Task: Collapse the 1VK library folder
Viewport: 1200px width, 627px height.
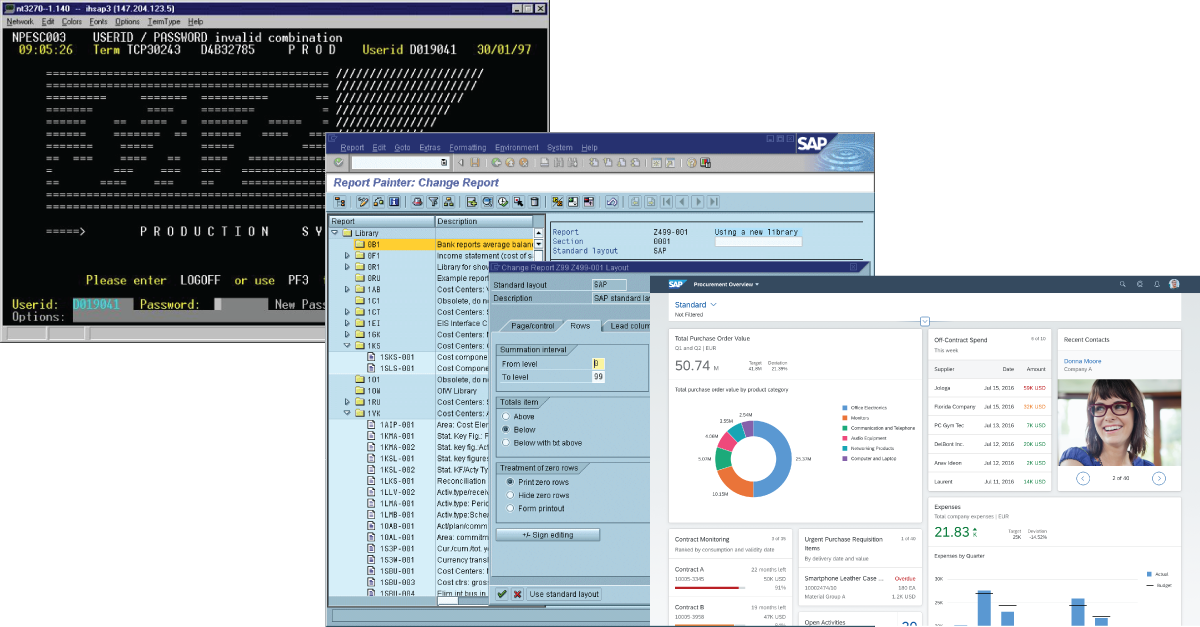Action: [x=348, y=413]
